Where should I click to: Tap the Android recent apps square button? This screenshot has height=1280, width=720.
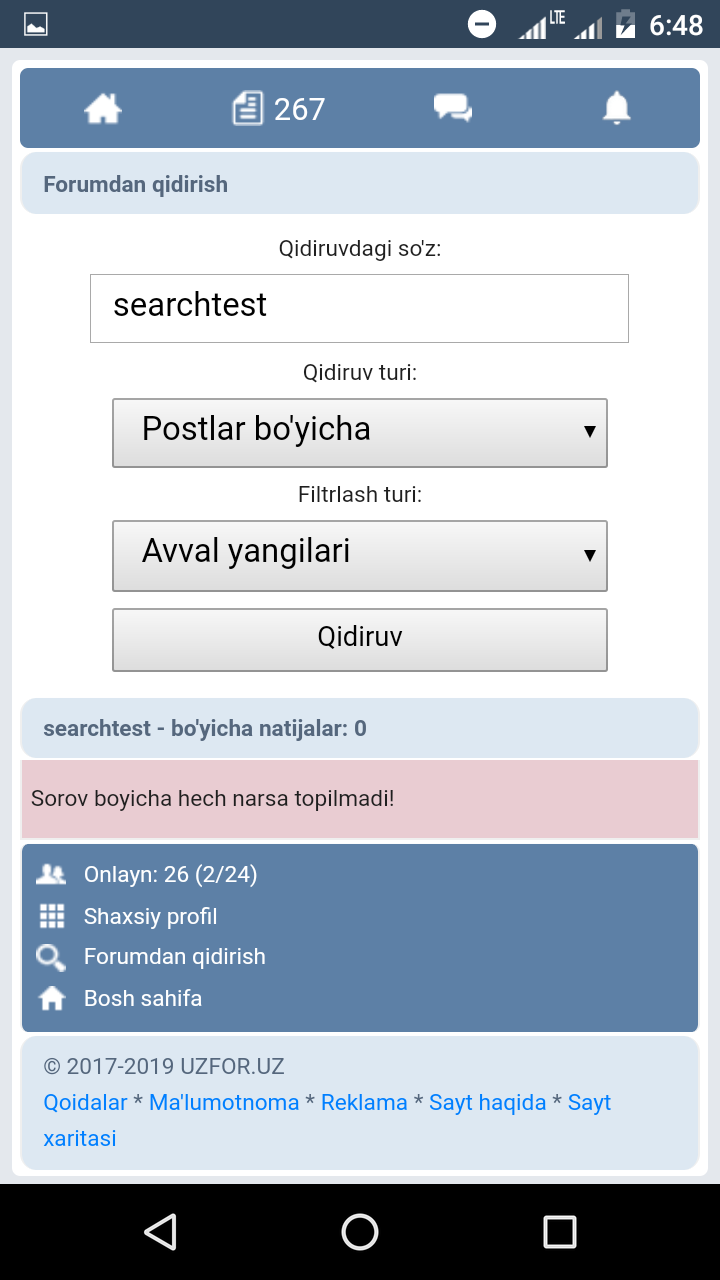click(x=559, y=1232)
